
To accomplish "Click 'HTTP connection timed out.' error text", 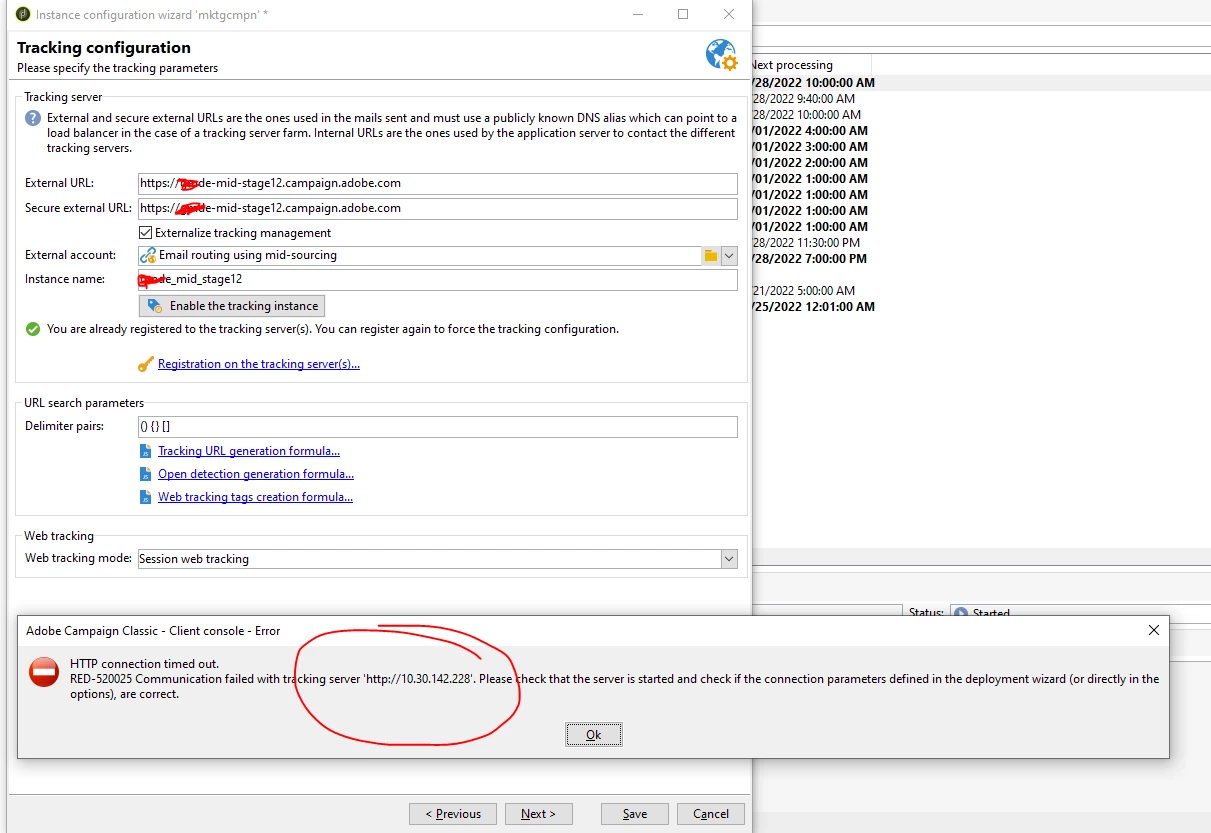I will [x=144, y=664].
